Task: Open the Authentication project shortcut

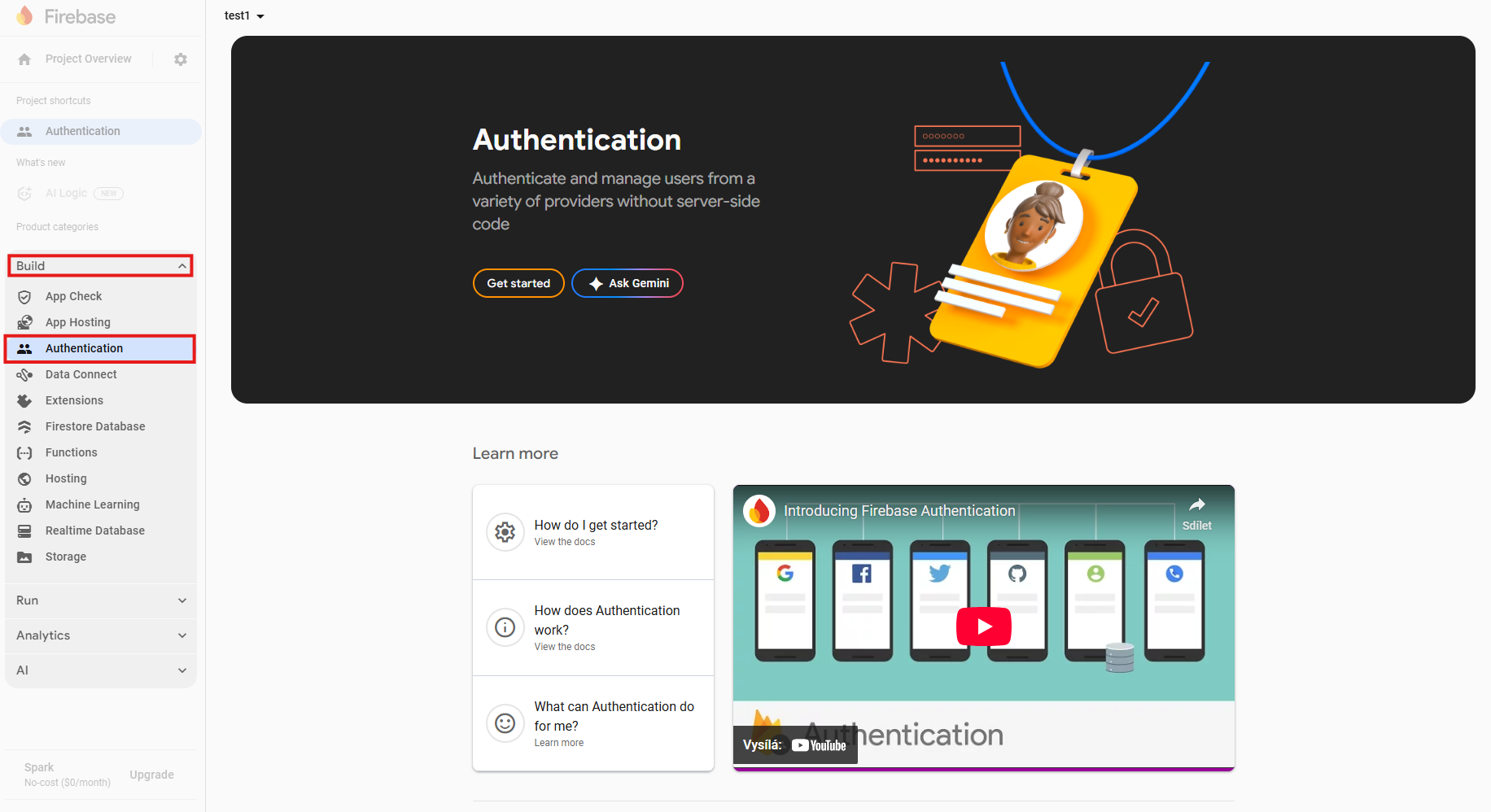Action: tap(101, 132)
